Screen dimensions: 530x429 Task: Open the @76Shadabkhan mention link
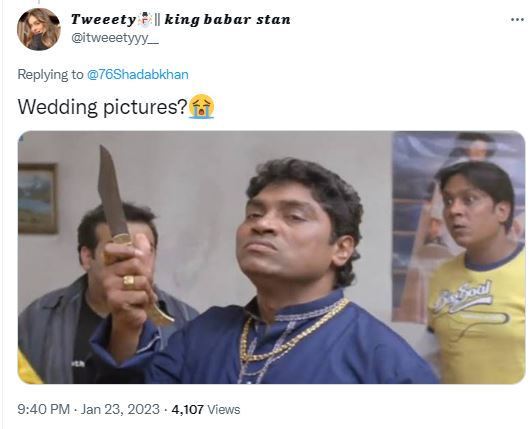pos(138,74)
